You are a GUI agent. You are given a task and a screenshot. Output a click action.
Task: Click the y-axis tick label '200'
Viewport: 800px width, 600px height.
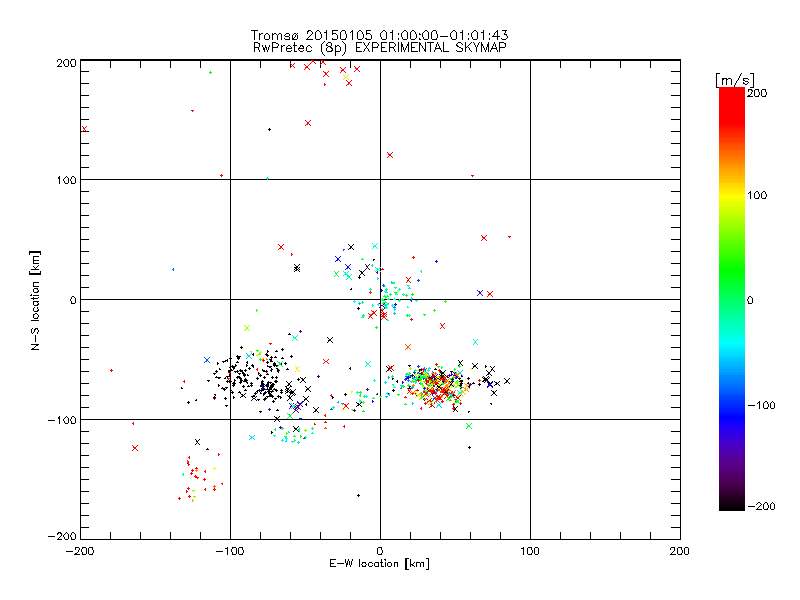[66, 63]
